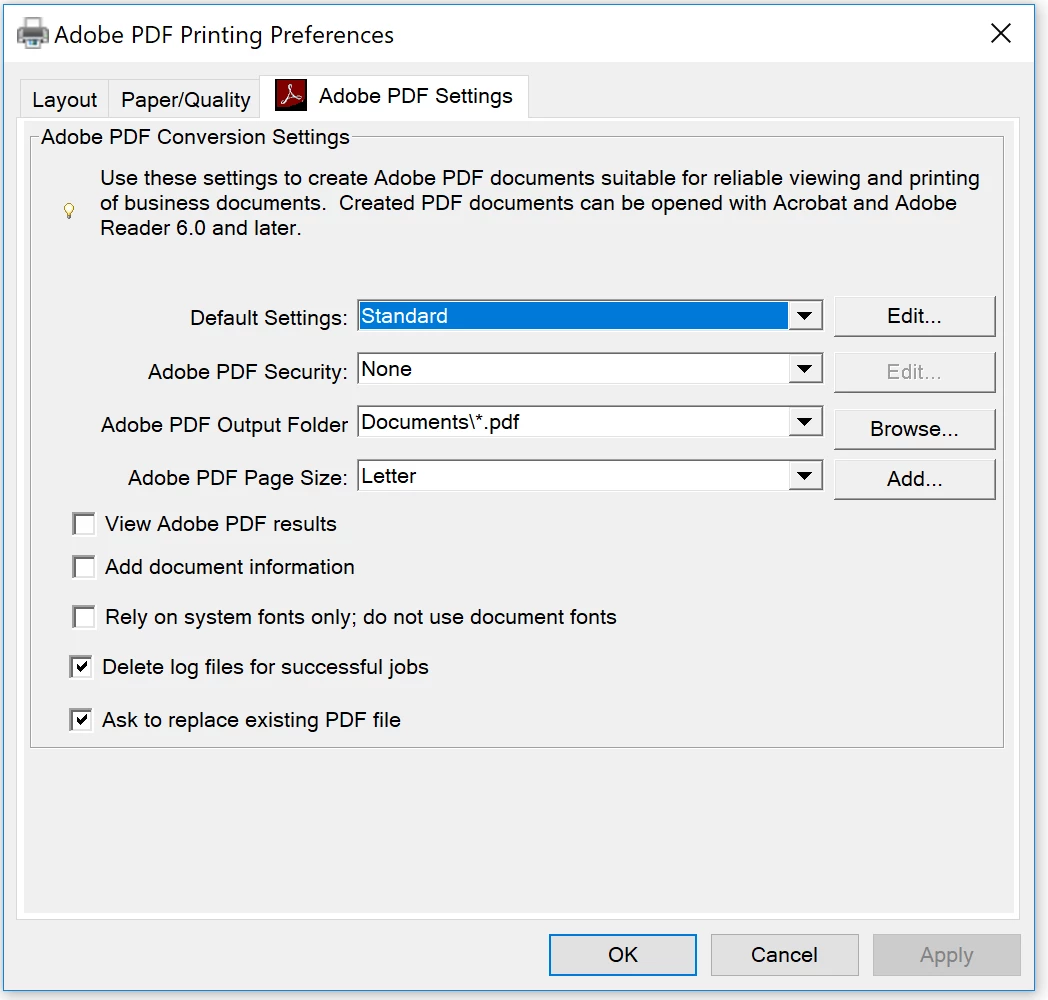Click the None security value field
The width and height of the screenshot is (1048, 1000).
[573, 369]
